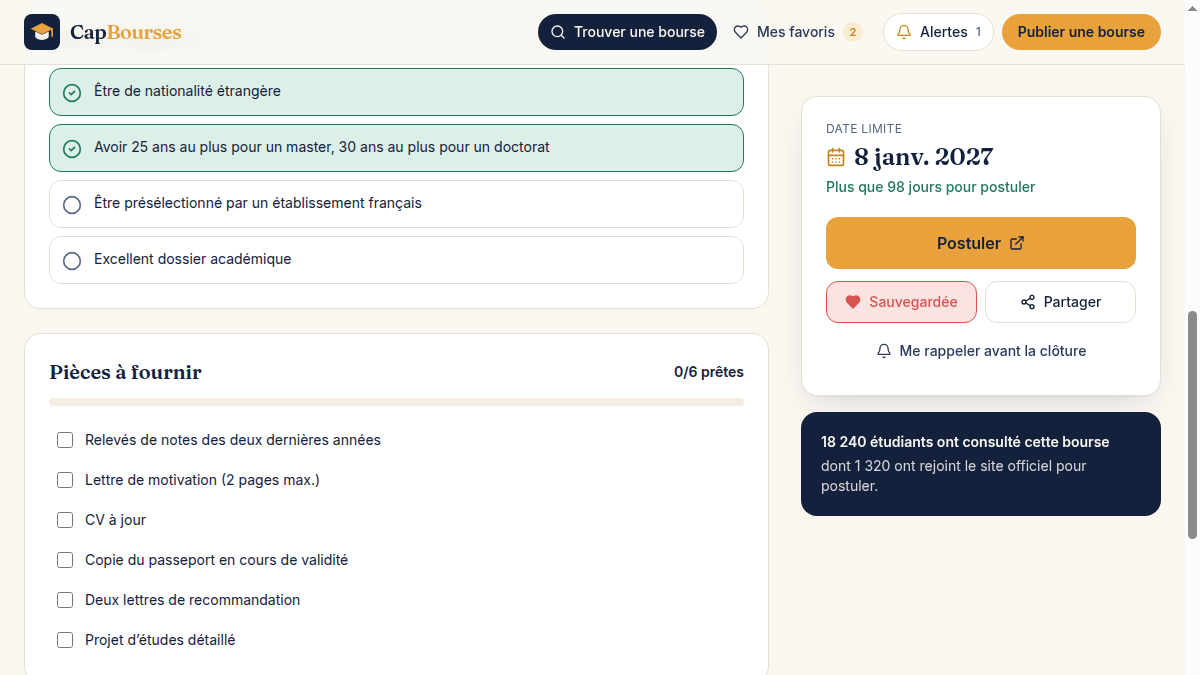1200x675 pixels.
Task: Check Relevés de notes des deux dernières années
Action: pyautogui.click(x=65, y=440)
